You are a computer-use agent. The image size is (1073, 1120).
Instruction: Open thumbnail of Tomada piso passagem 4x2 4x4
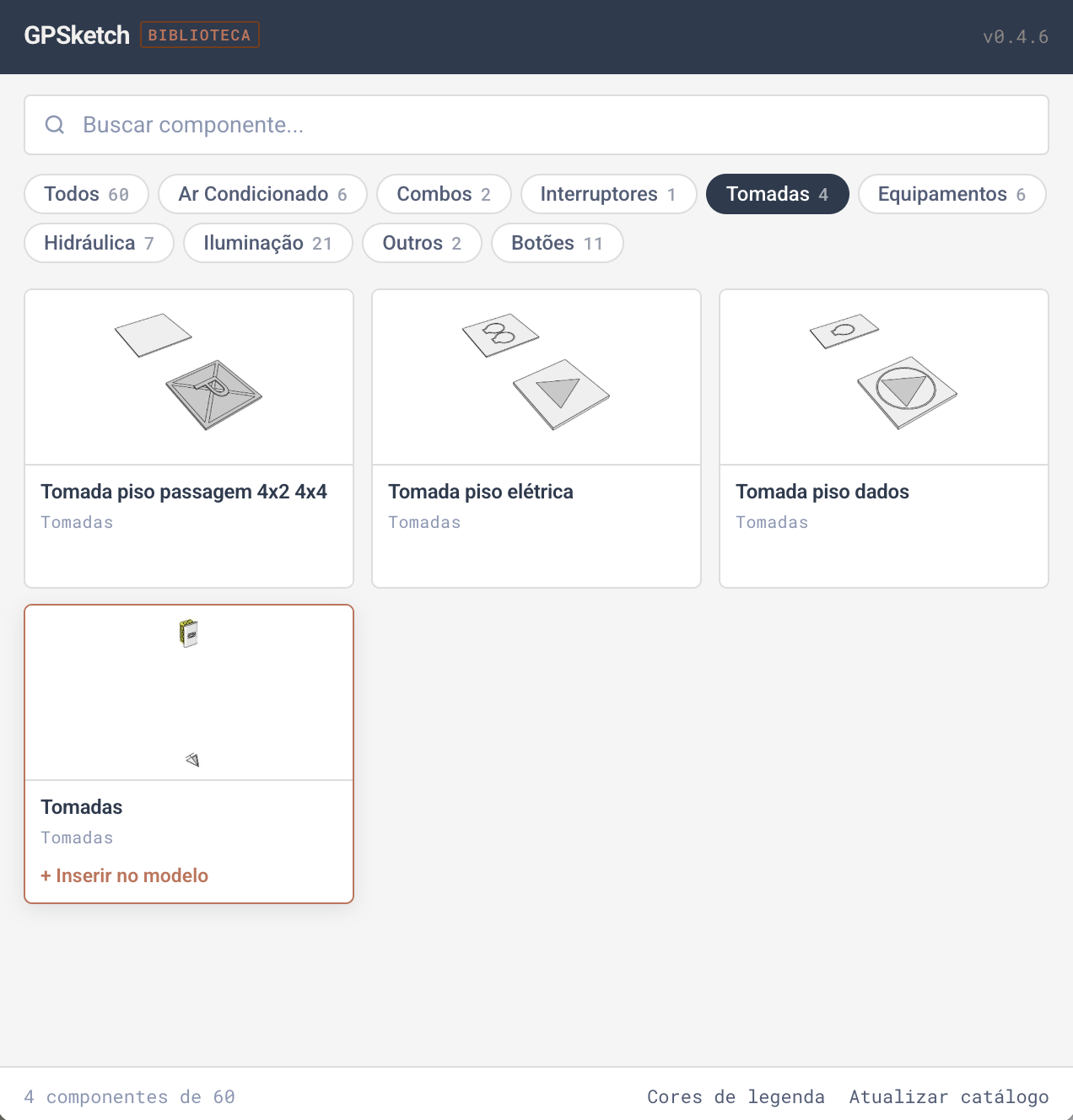189,377
